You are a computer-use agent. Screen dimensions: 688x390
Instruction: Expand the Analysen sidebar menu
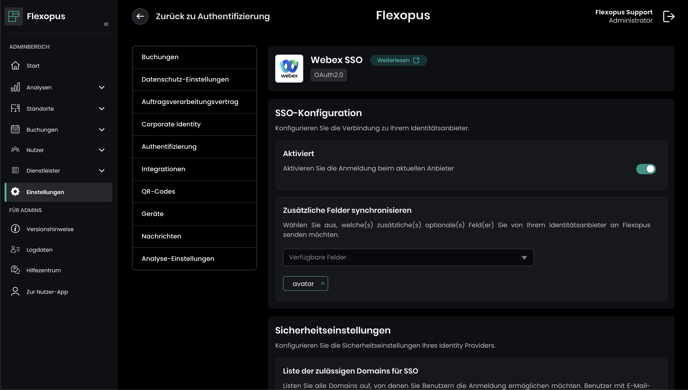coord(102,87)
